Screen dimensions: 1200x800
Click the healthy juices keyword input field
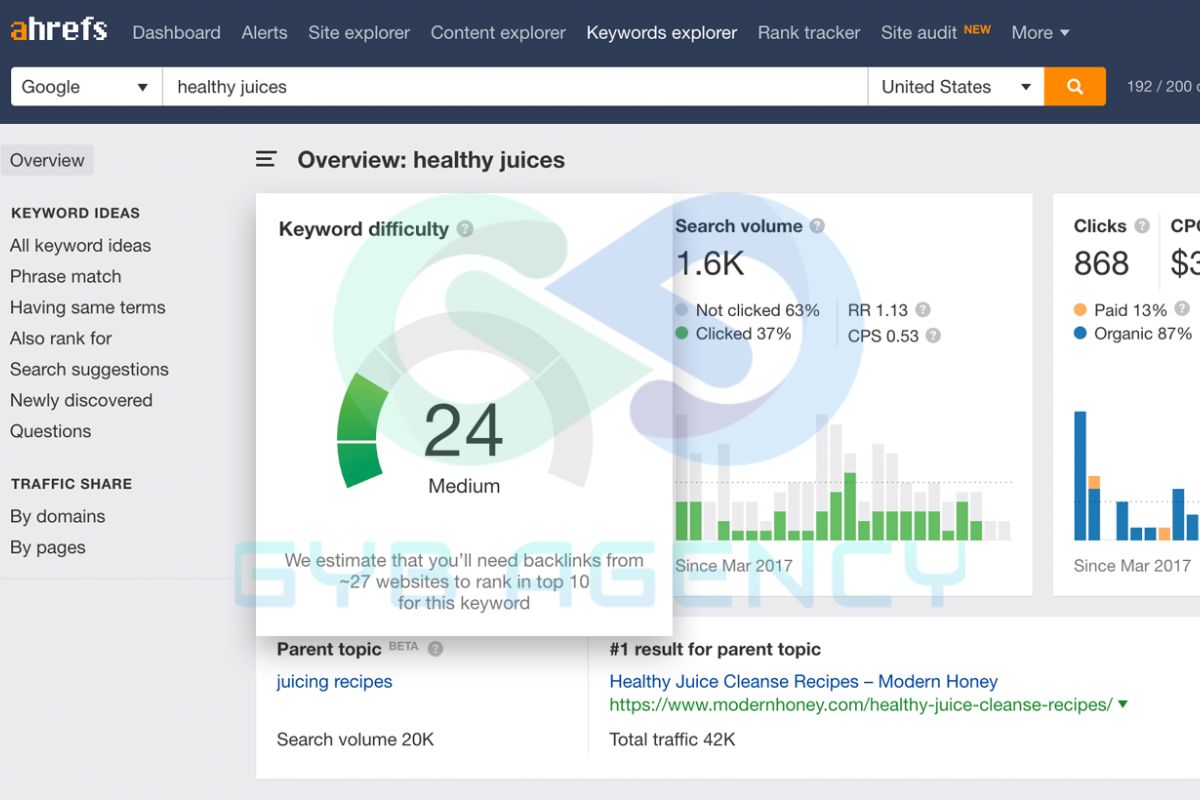[x=515, y=87]
